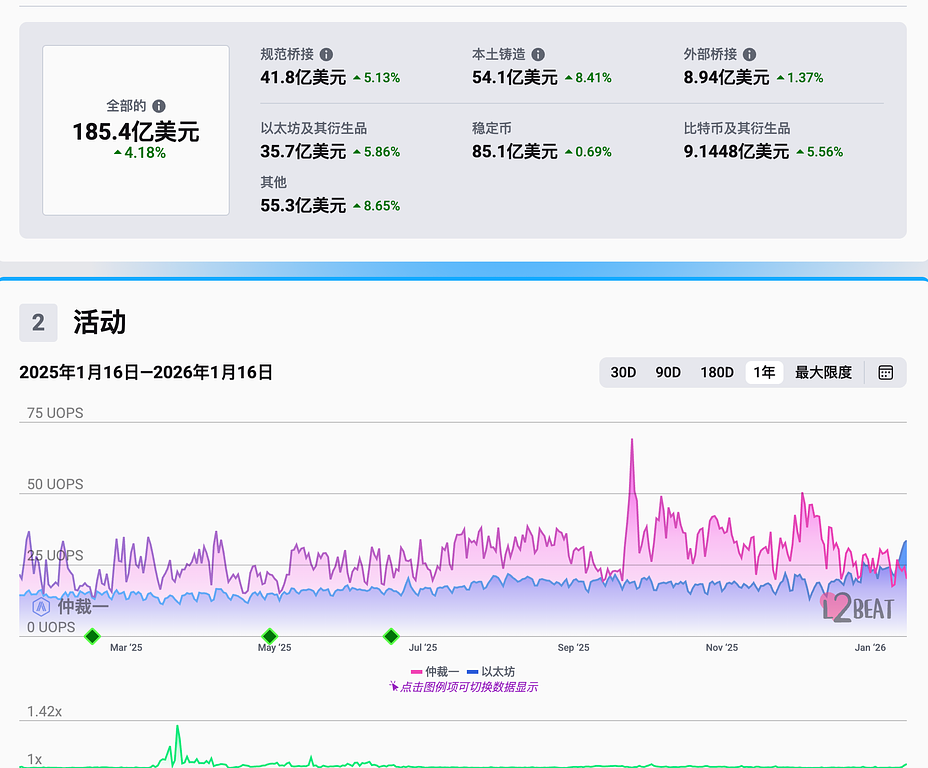Switch chart range to 30D

tap(623, 372)
